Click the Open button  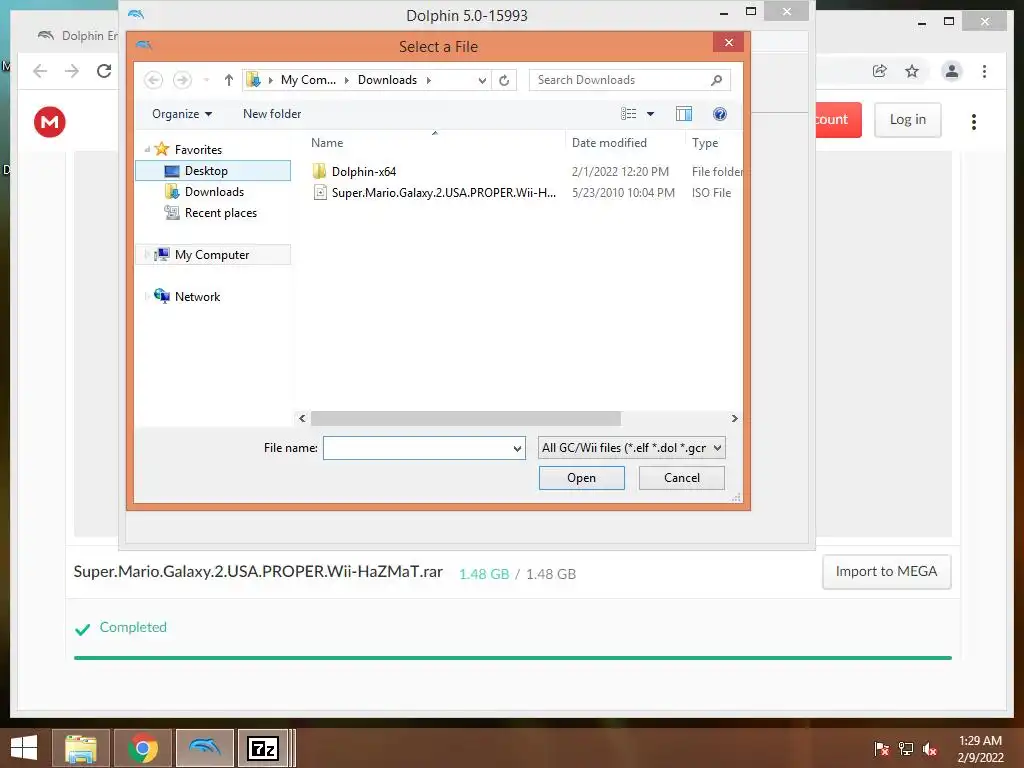pos(581,477)
